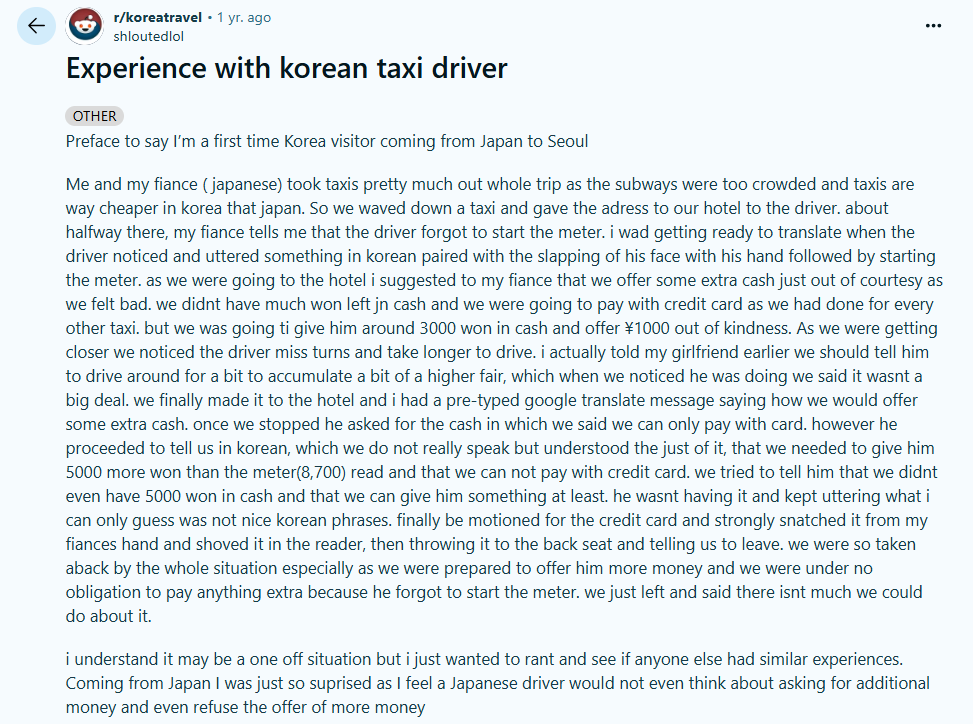This screenshot has height=724, width=973.
Task: Click the words 'do about it.' ending the paragraph
Action: point(109,616)
